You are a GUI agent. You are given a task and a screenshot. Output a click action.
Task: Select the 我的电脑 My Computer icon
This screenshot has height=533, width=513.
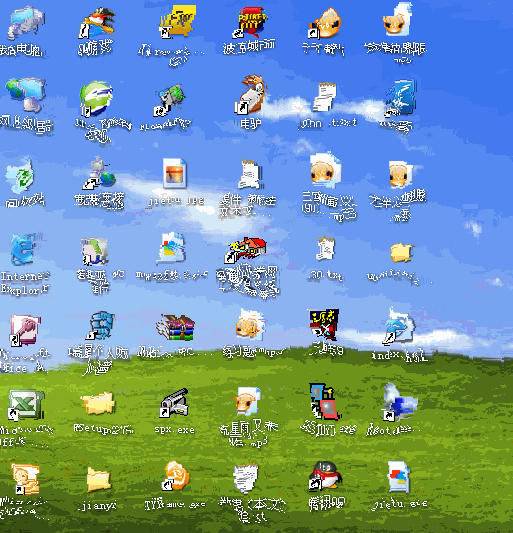click(x=26, y=23)
